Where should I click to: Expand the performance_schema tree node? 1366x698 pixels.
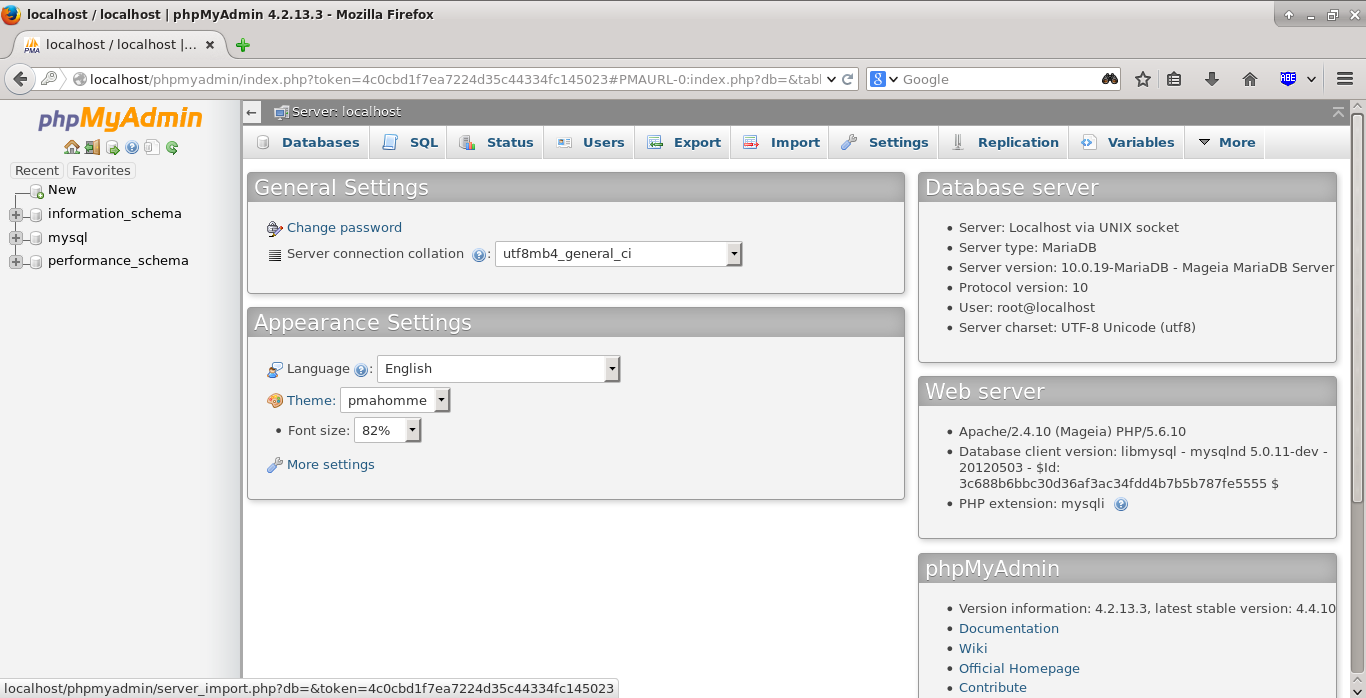[15, 262]
